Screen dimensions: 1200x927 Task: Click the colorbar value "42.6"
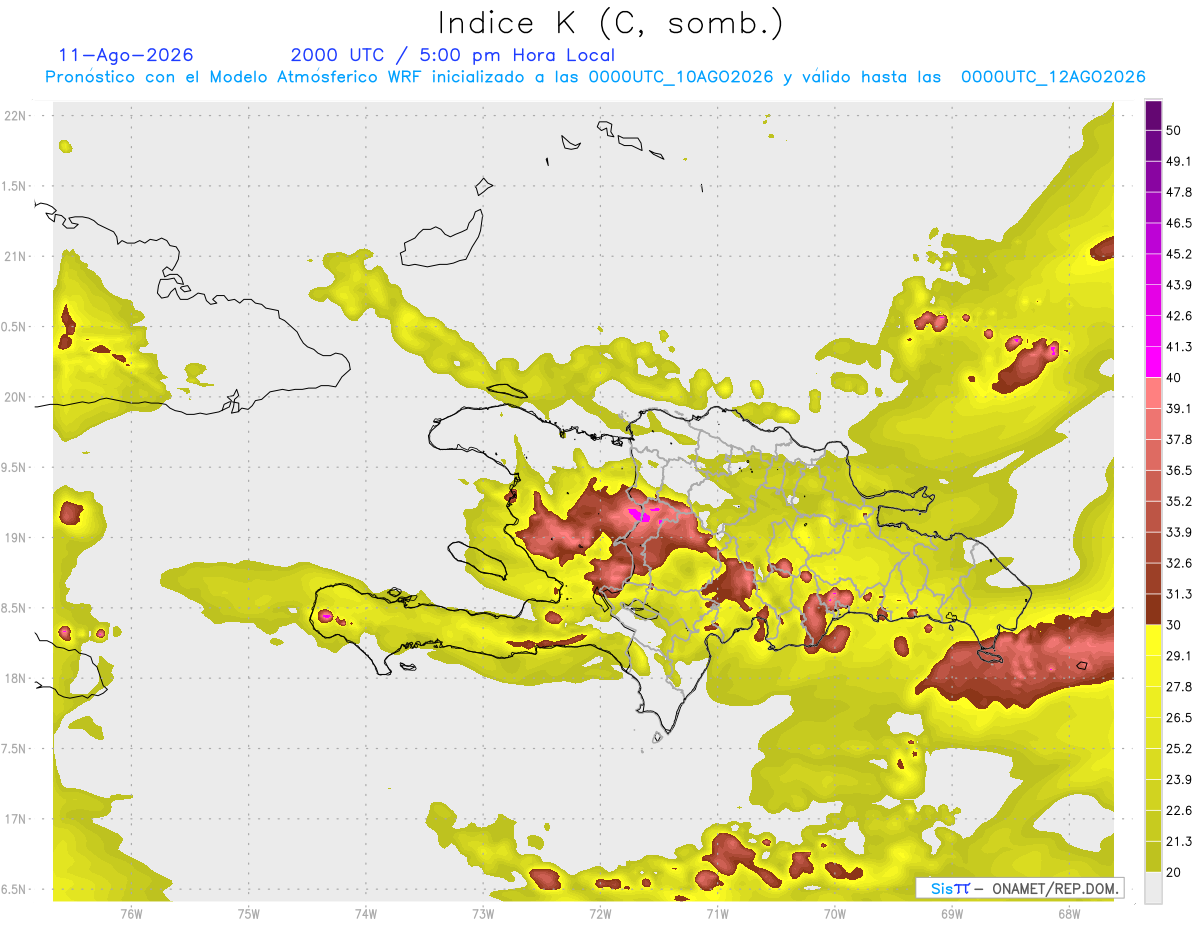pyautogui.click(x=1179, y=316)
